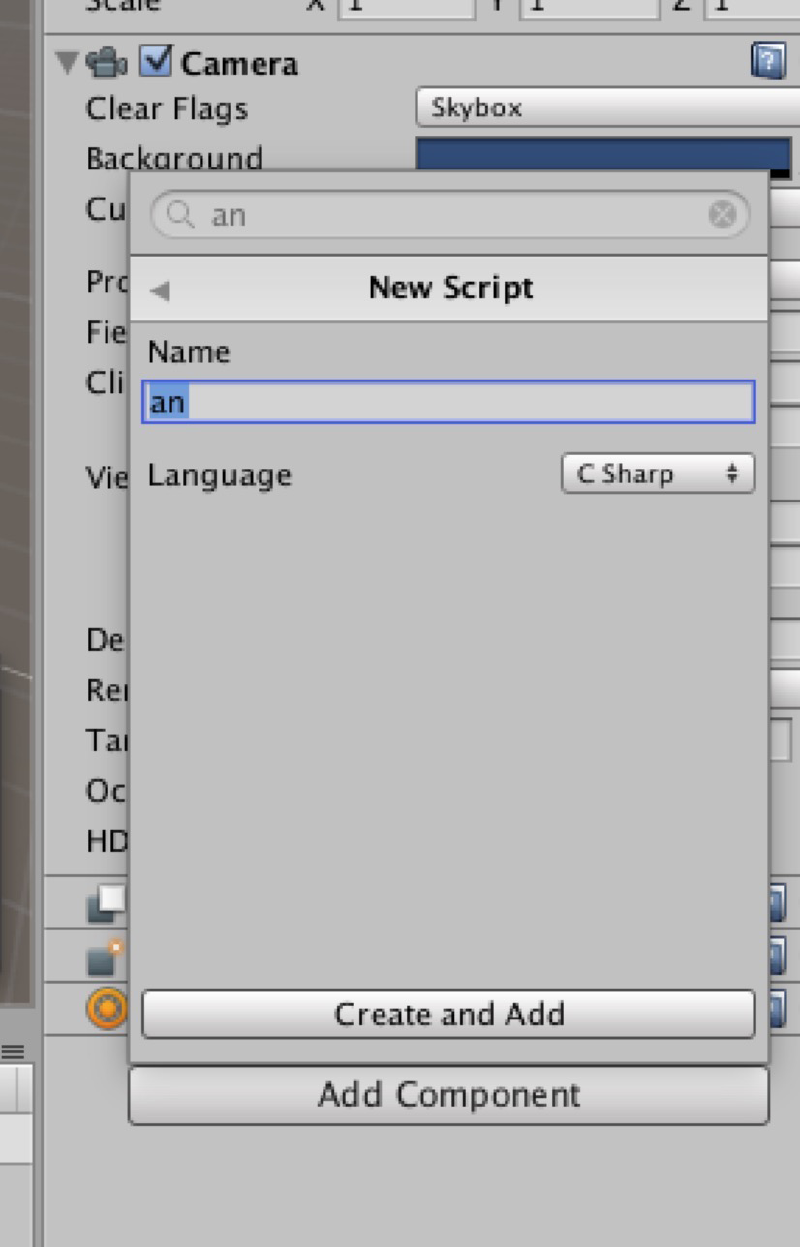800x1247 pixels.
Task: Disable the Camera component checkbox
Action: click(x=155, y=62)
